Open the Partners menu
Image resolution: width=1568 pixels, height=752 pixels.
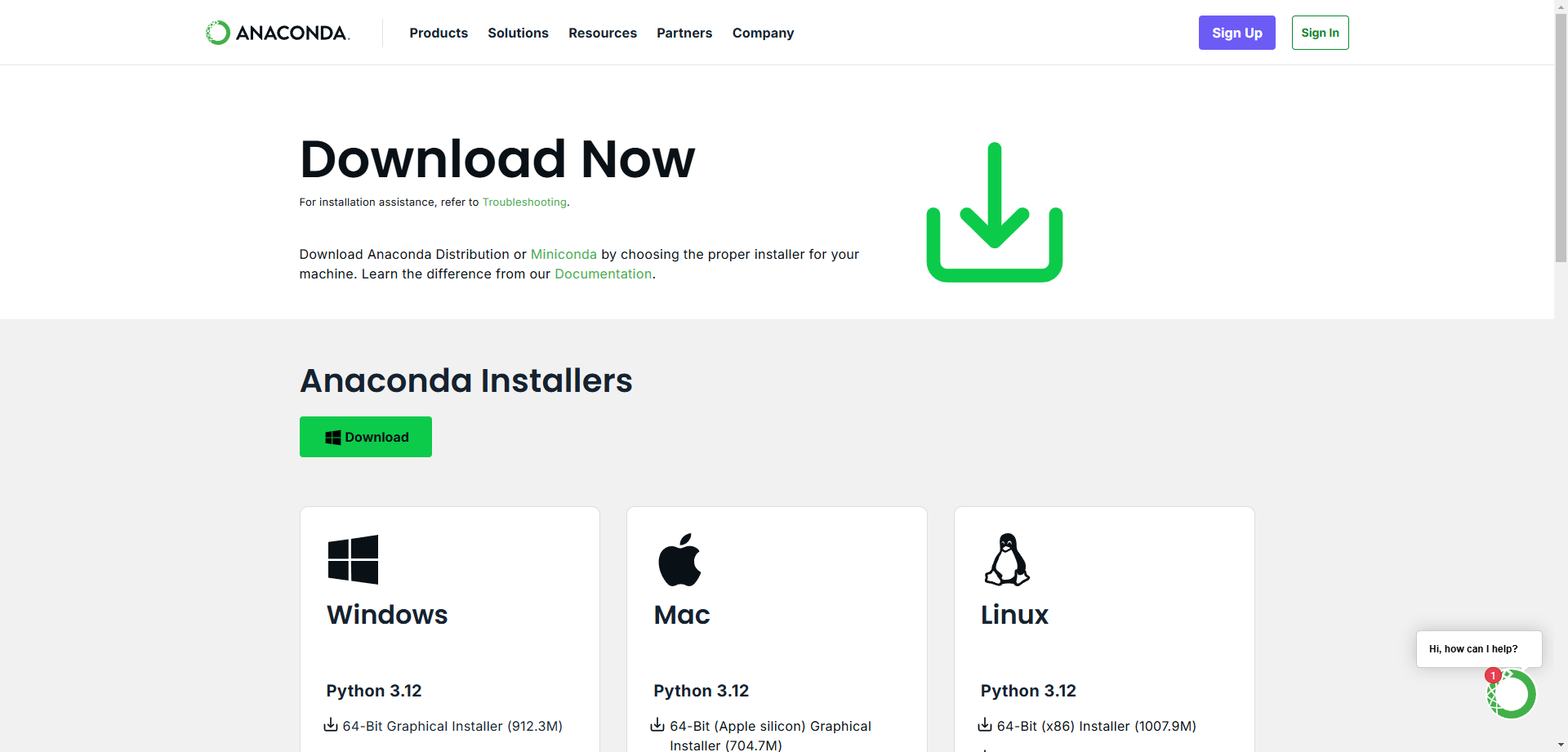click(x=684, y=33)
